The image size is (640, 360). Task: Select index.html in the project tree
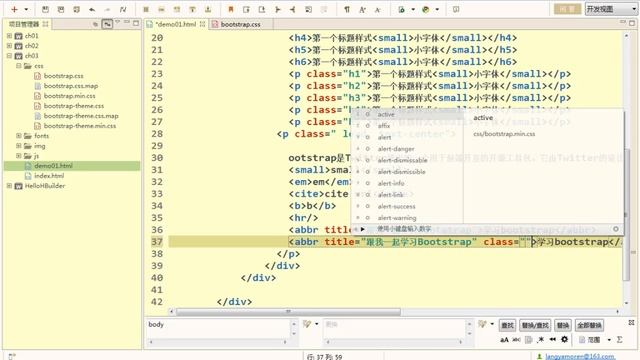pos(49,176)
